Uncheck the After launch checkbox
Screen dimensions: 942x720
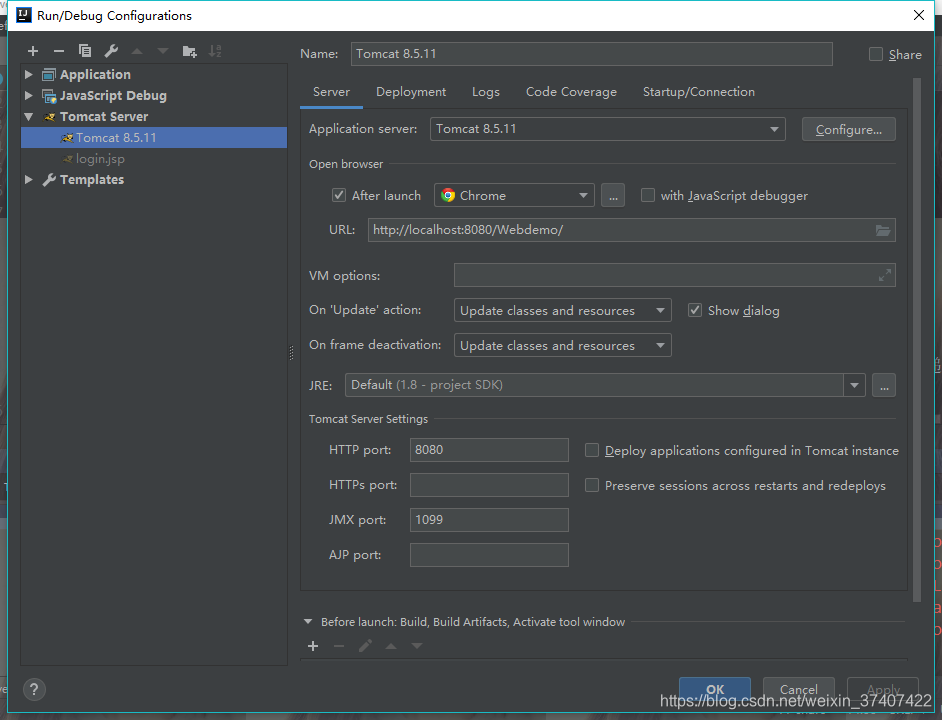(339, 195)
